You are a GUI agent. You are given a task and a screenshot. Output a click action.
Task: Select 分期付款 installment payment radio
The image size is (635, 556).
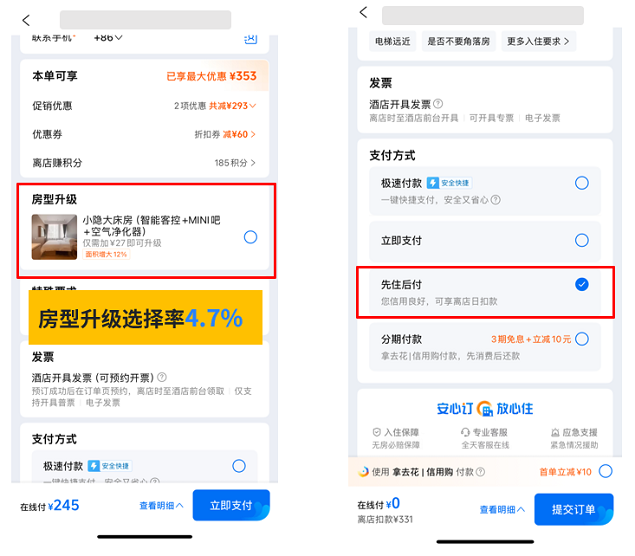[582, 339]
